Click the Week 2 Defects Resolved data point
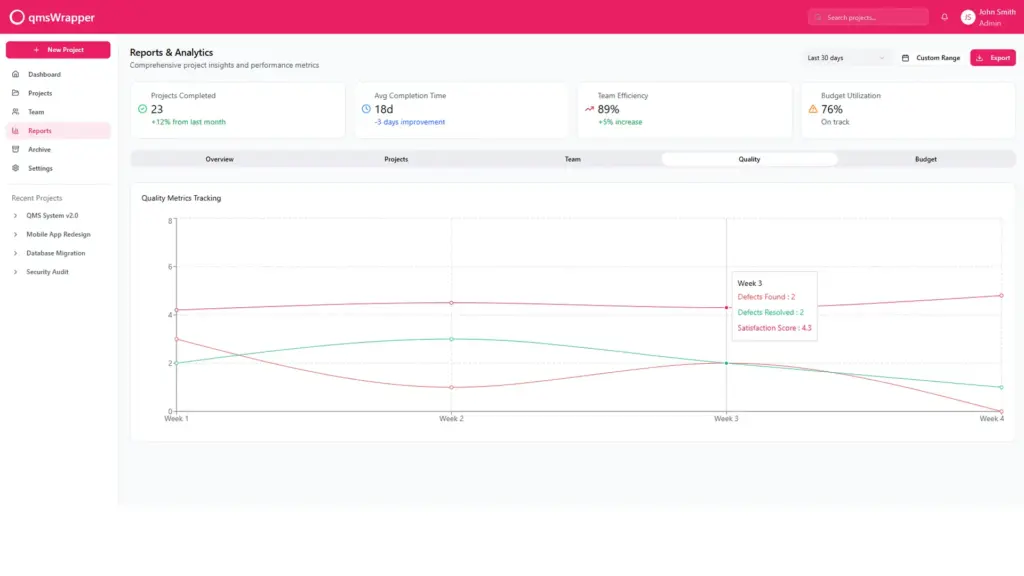This screenshot has height=576, width=1024. (451, 339)
